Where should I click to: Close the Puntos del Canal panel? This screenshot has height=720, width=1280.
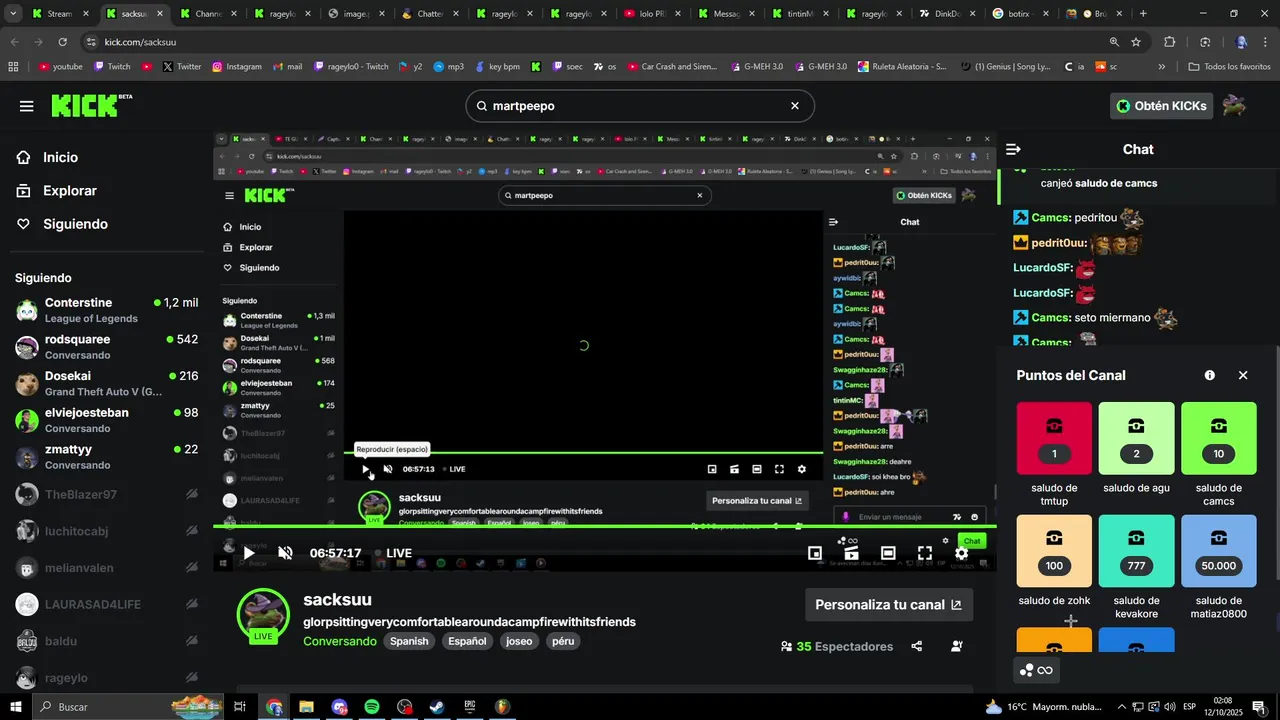(1243, 375)
